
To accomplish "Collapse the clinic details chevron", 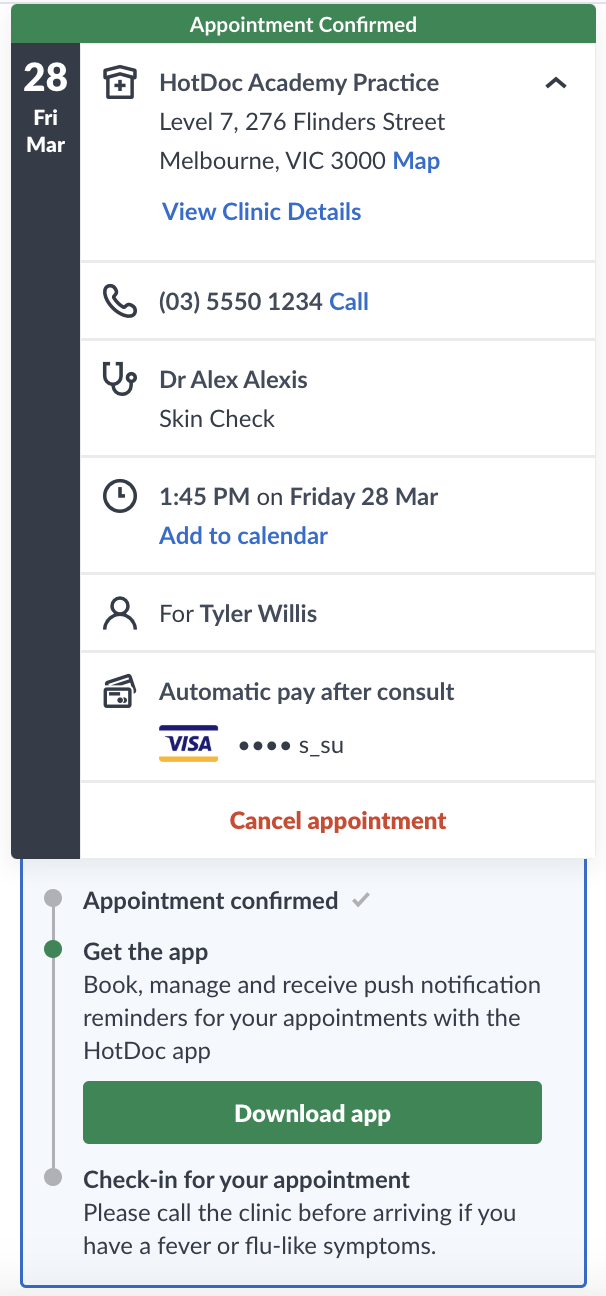I will click(555, 84).
